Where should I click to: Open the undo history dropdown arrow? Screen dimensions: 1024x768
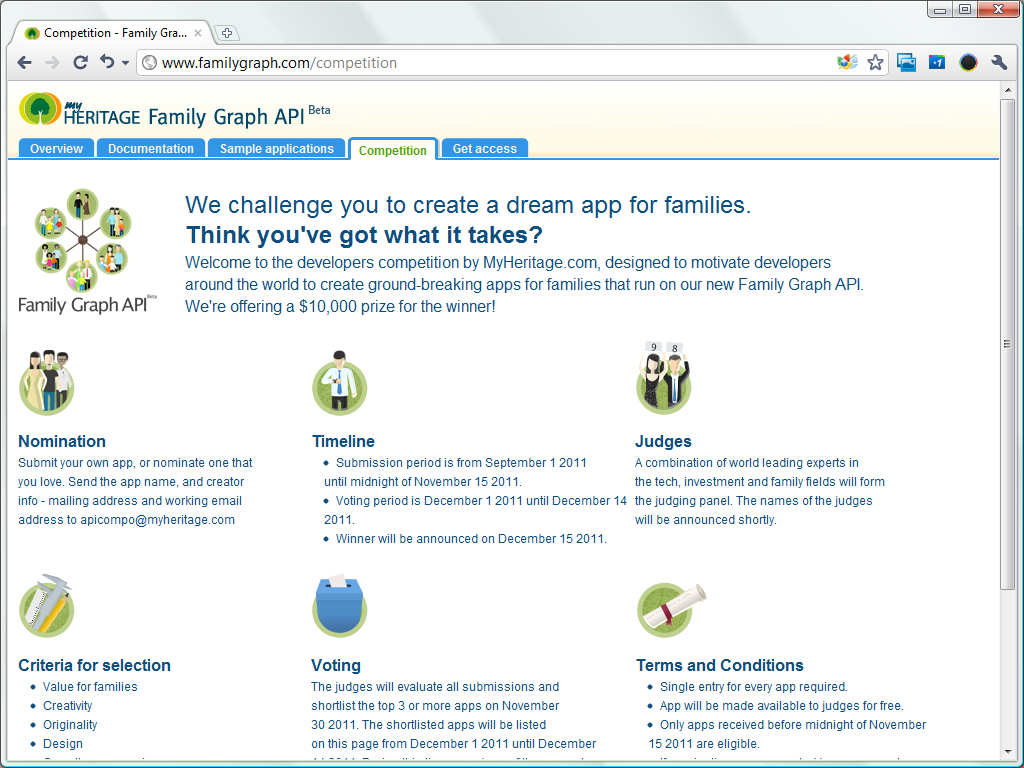click(125, 63)
